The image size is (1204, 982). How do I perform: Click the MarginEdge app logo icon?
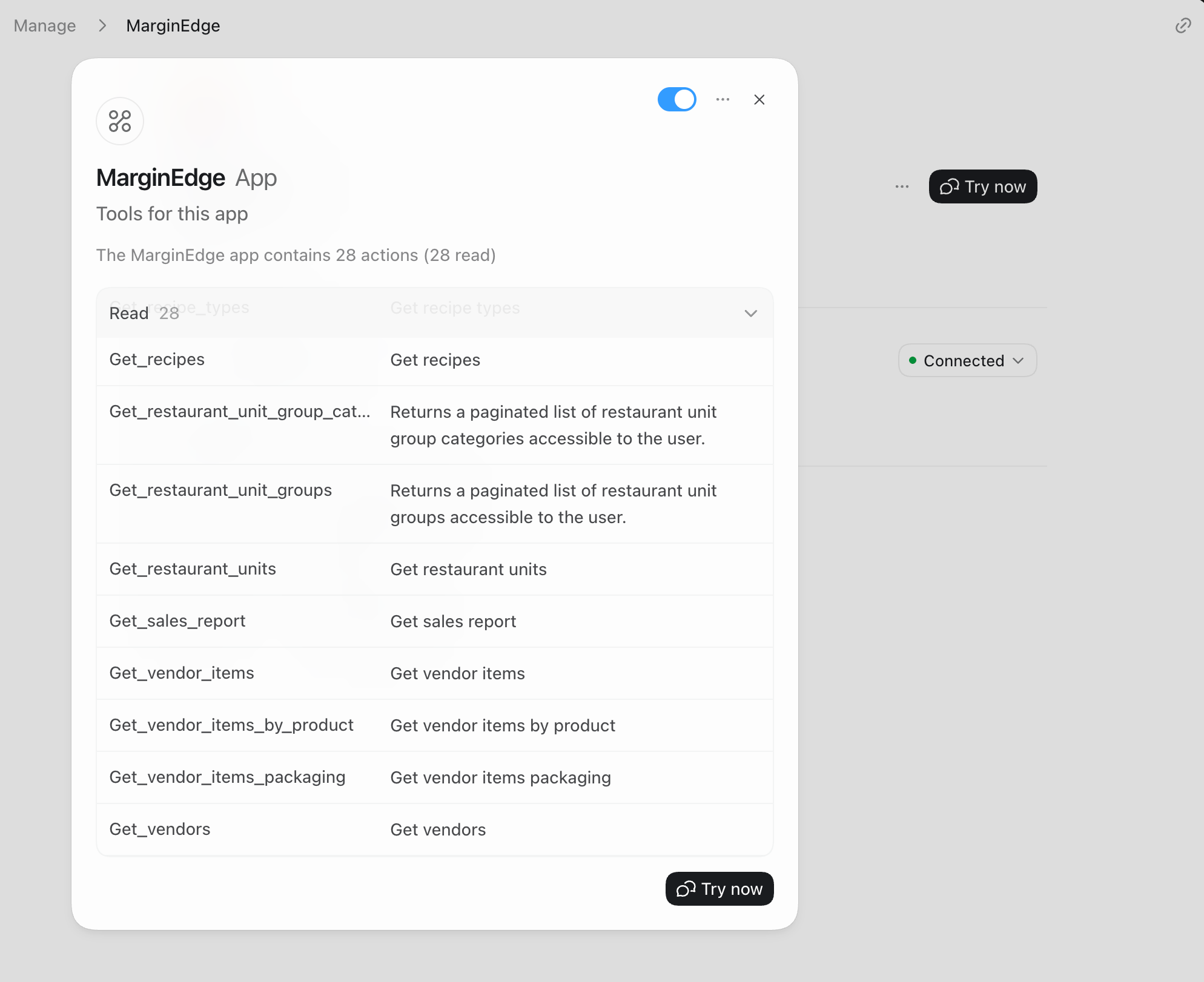(x=120, y=121)
